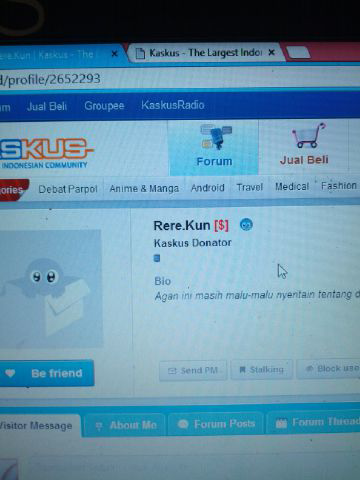
Task: Go to the Travel category
Action: [x=250, y=187]
